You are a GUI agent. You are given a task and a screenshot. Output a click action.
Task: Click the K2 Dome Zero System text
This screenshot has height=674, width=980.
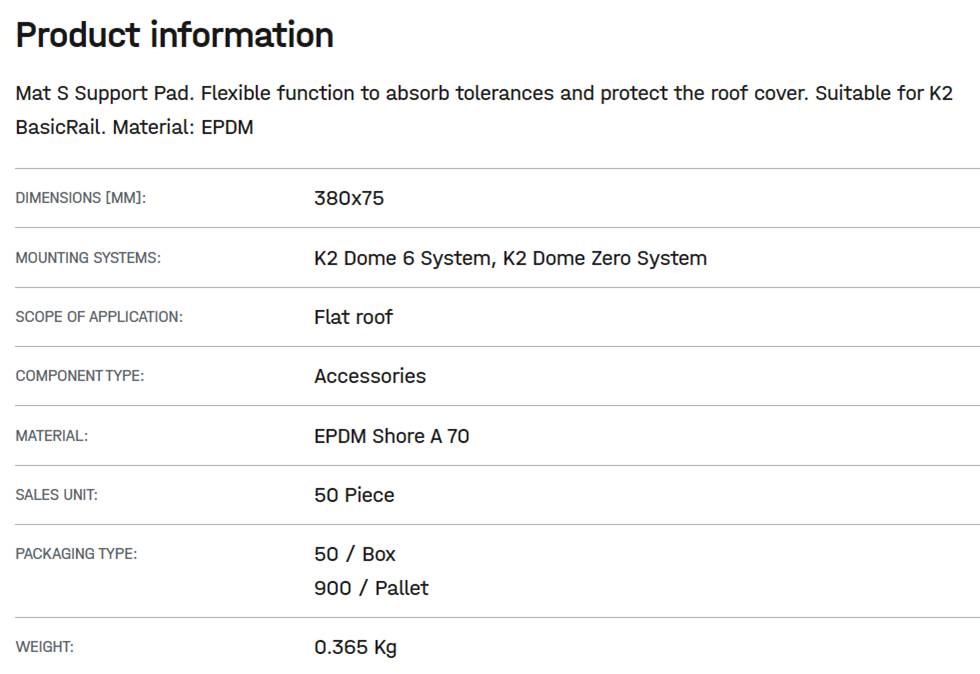point(605,258)
